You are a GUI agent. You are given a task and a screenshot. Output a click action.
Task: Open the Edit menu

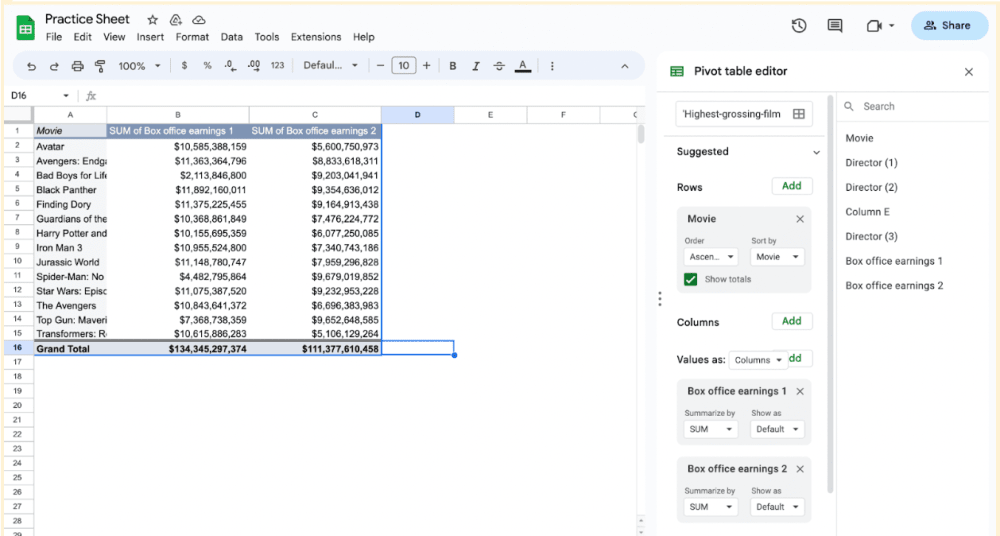pos(82,37)
